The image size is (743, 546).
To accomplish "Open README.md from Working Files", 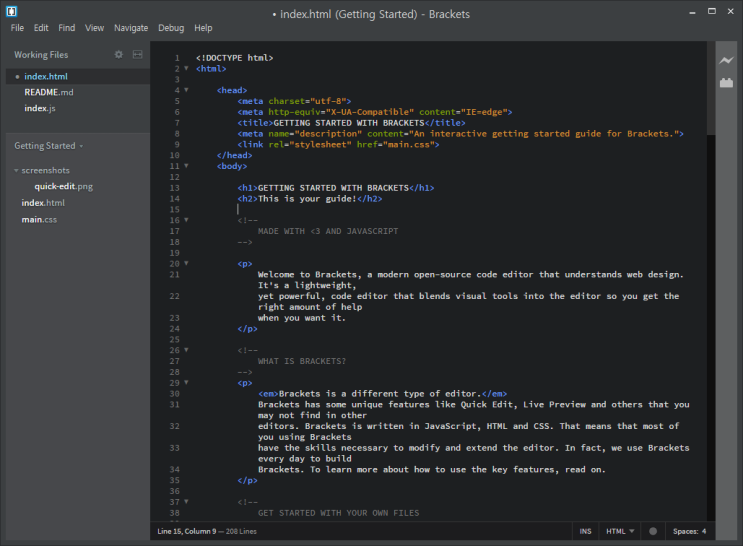I will point(48,92).
